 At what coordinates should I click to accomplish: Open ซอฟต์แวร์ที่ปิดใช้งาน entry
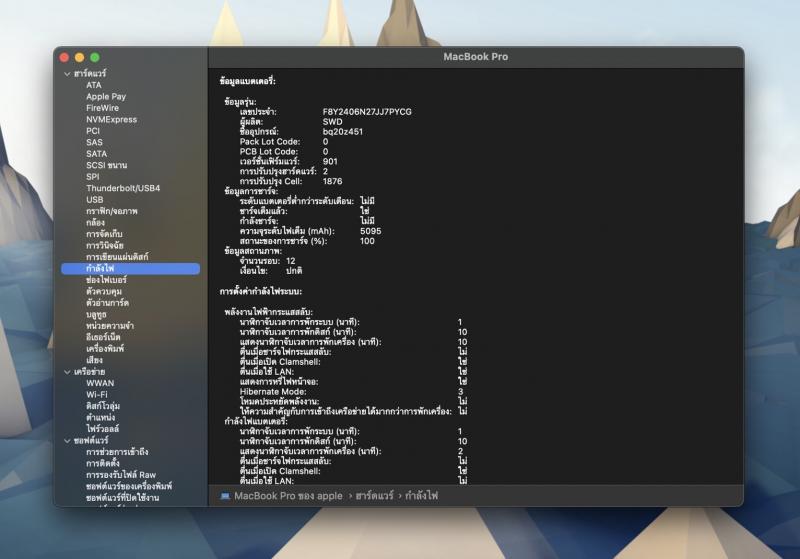[122, 498]
